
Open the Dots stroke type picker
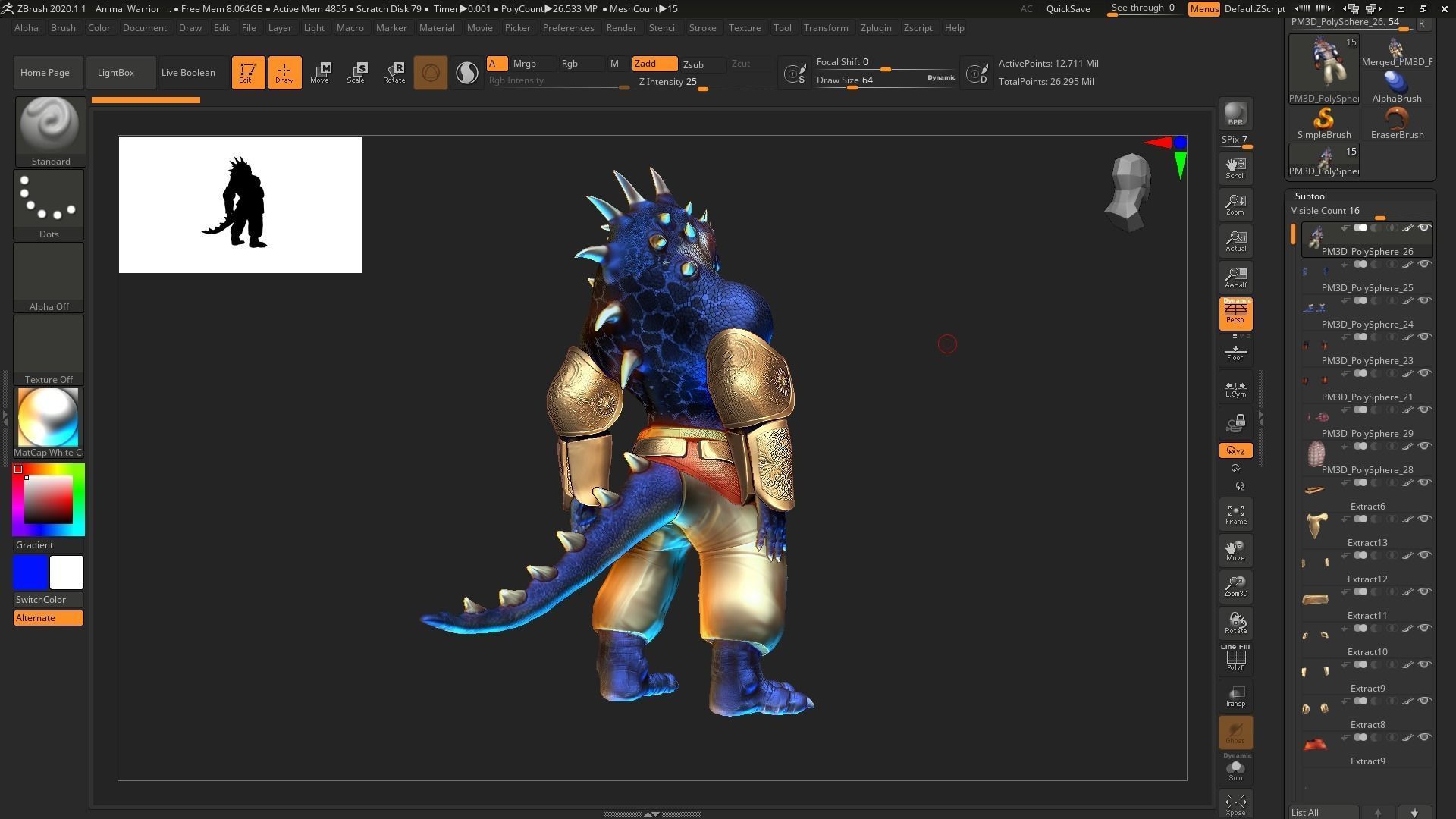tap(49, 199)
